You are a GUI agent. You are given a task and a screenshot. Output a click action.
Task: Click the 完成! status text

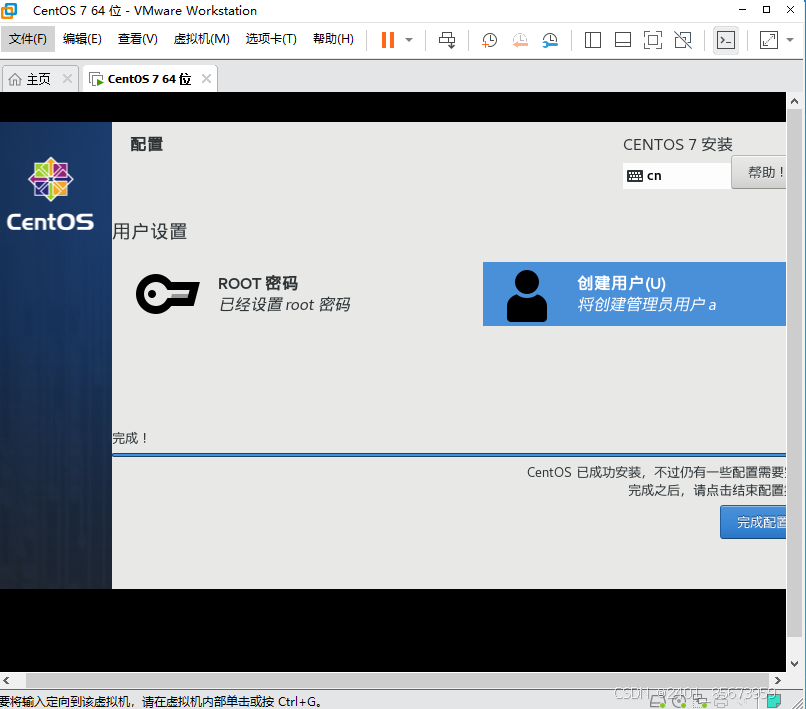(131, 438)
